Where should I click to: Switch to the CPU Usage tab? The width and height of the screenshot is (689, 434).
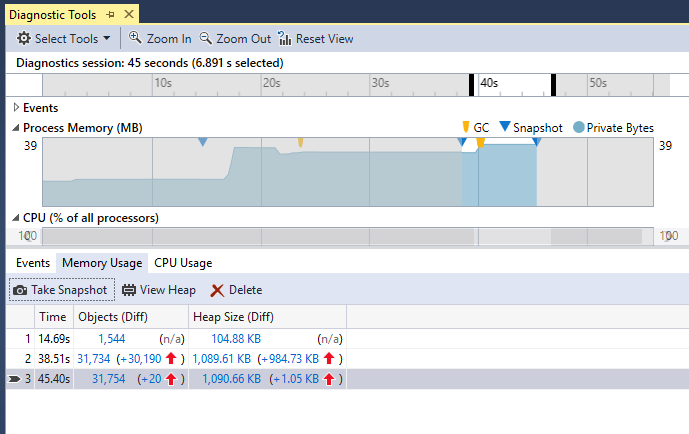[183, 263]
